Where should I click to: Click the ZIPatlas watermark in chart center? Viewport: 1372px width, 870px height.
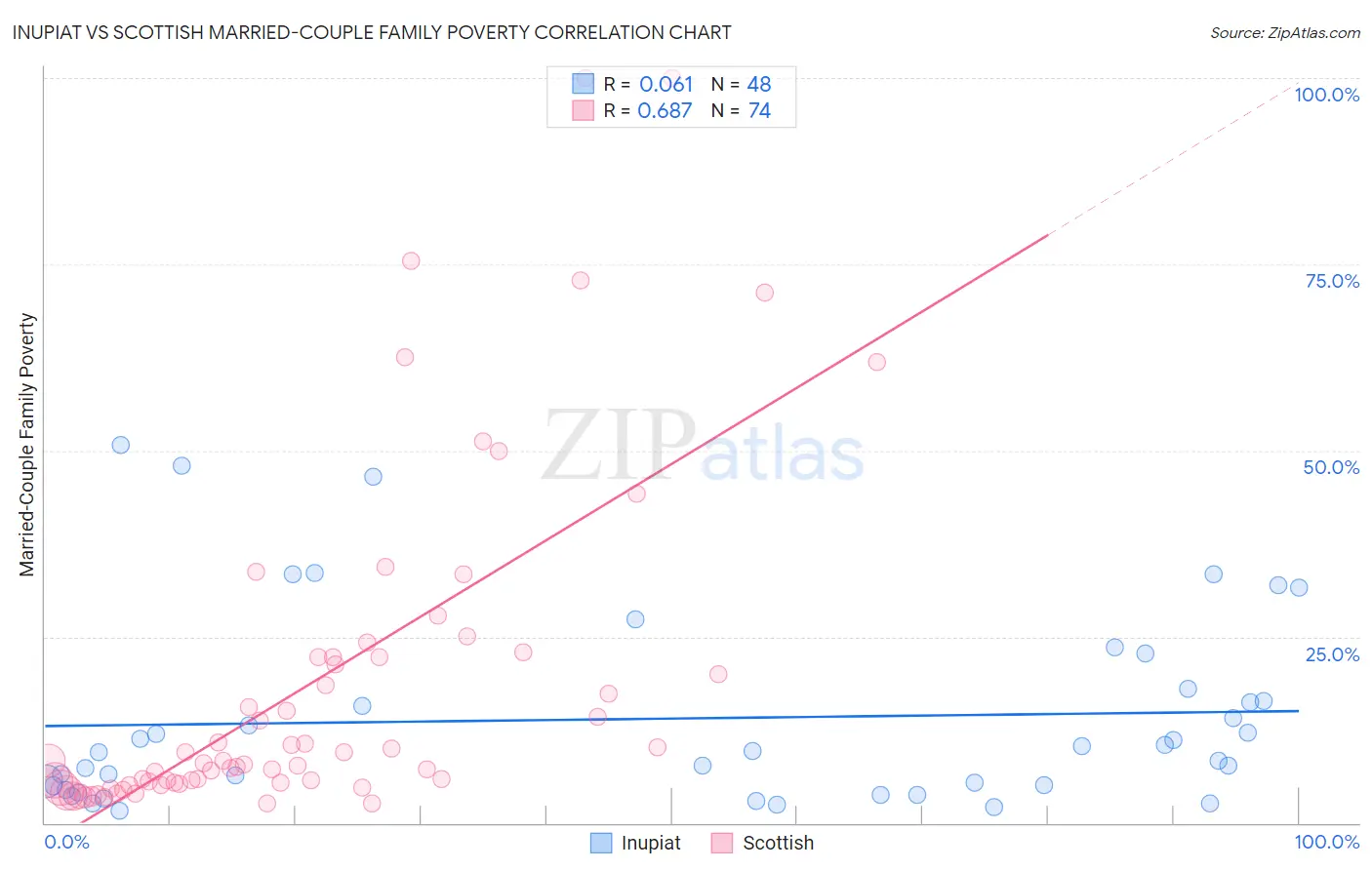pos(703,446)
